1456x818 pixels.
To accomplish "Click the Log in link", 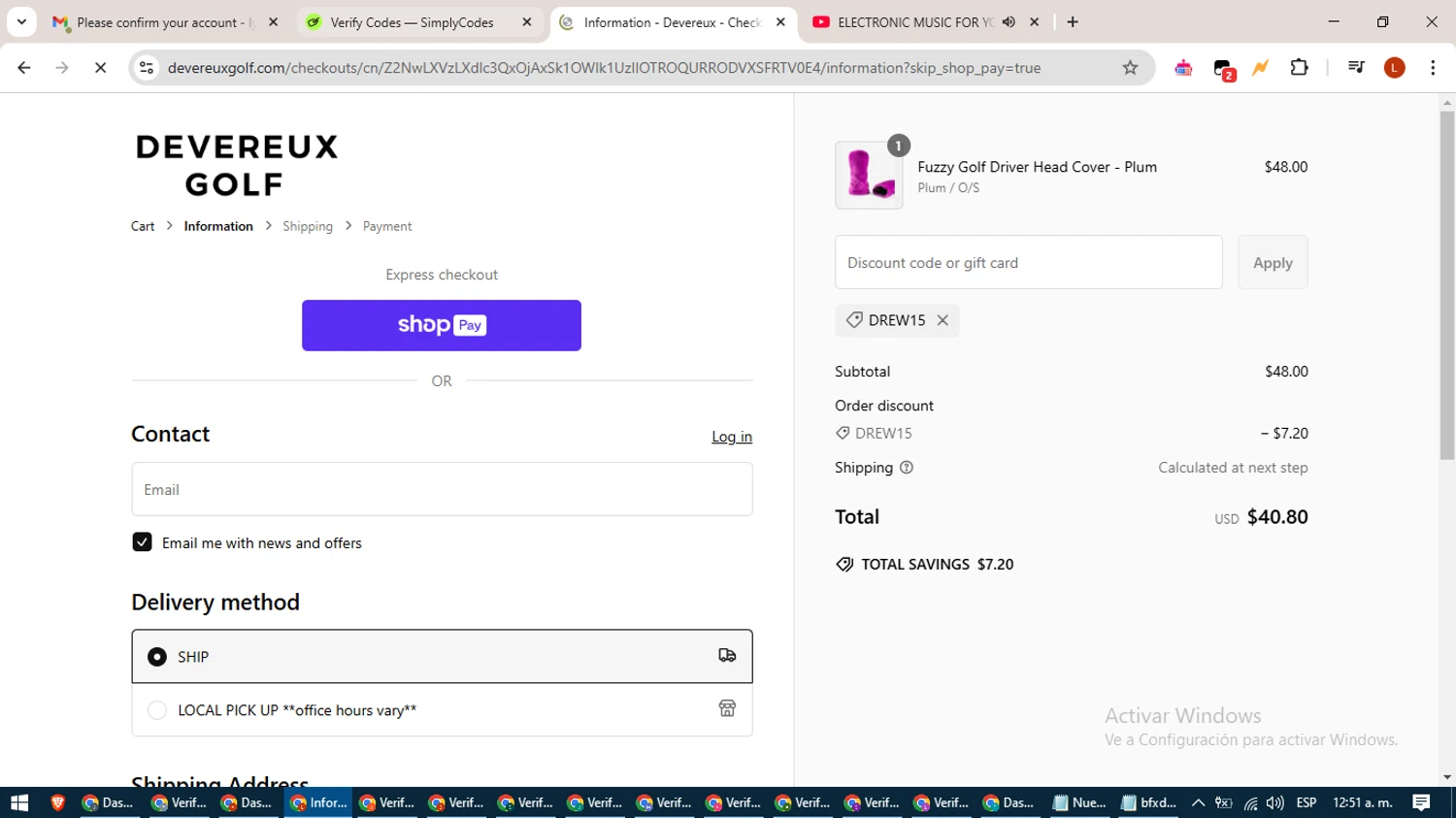I will (732, 437).
